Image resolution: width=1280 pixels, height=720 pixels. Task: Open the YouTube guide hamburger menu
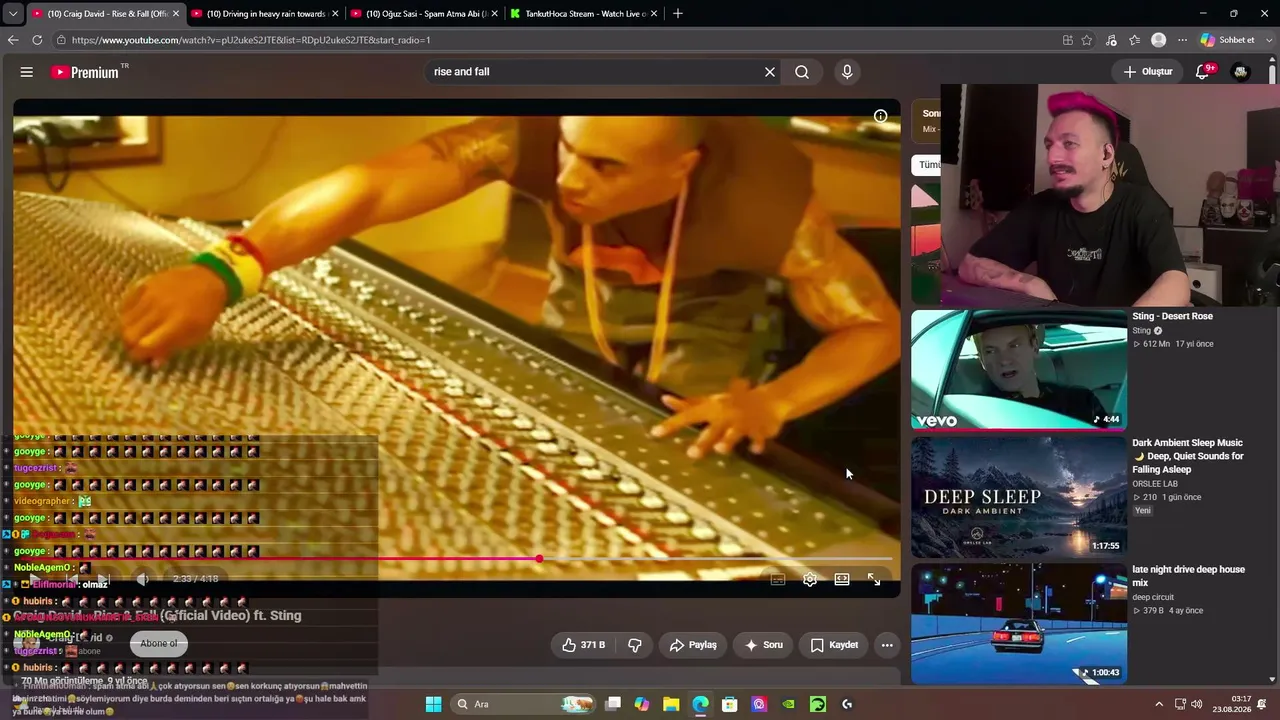point(27,72)
